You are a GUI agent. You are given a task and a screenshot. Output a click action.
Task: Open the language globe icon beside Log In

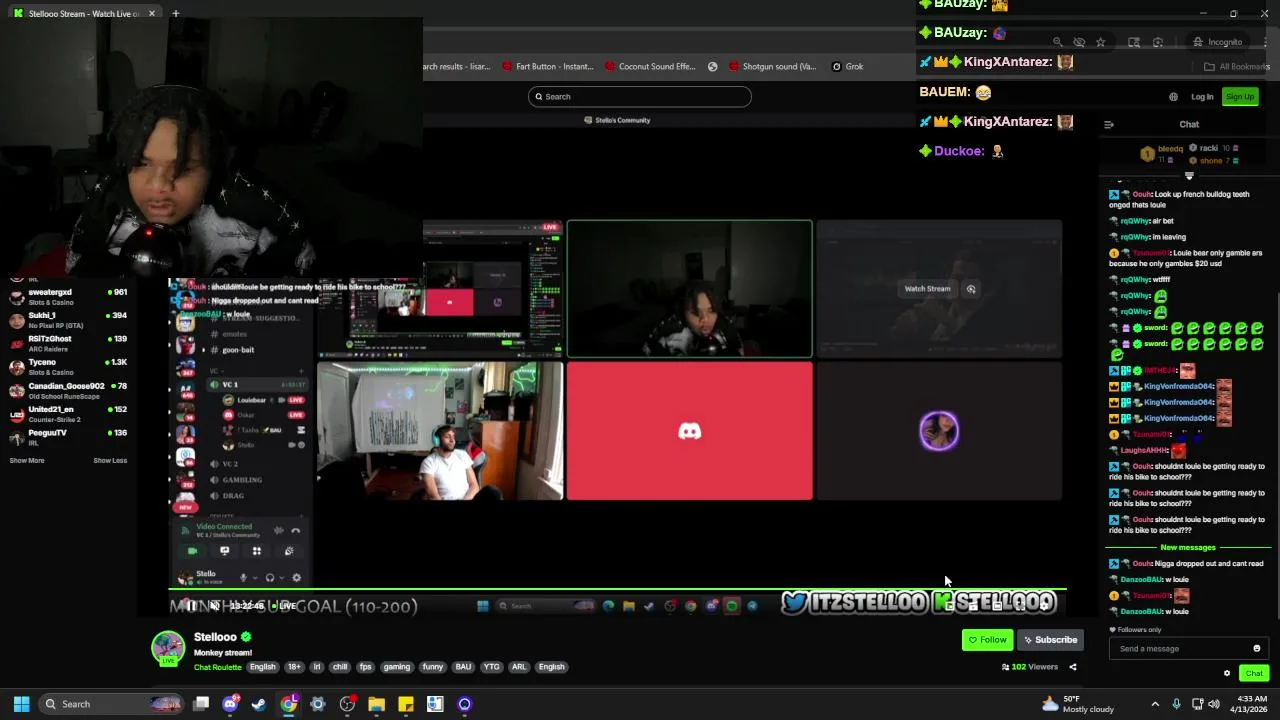point(1173,97)
